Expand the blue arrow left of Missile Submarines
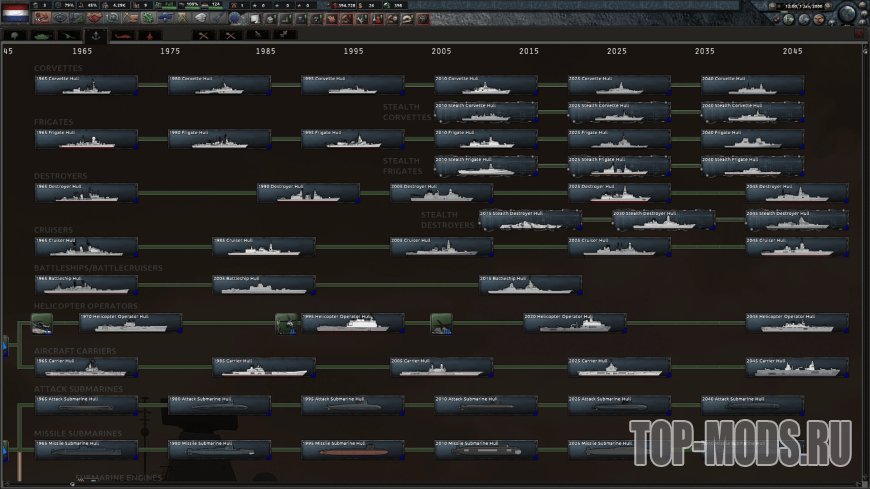 [4, 448]
